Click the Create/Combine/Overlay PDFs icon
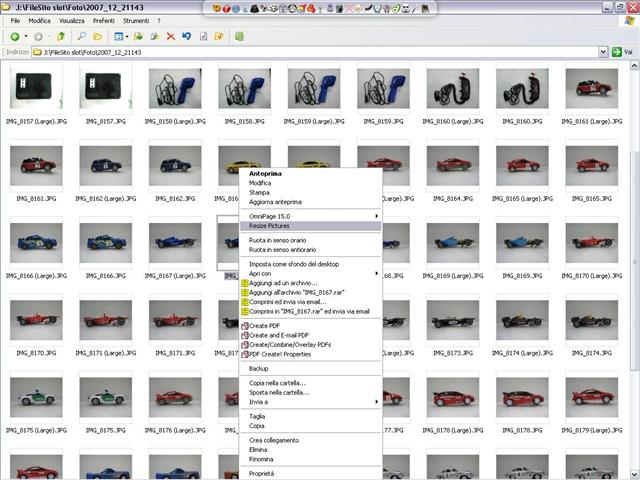This screenshot has width=640, height=480. [245, 344]
